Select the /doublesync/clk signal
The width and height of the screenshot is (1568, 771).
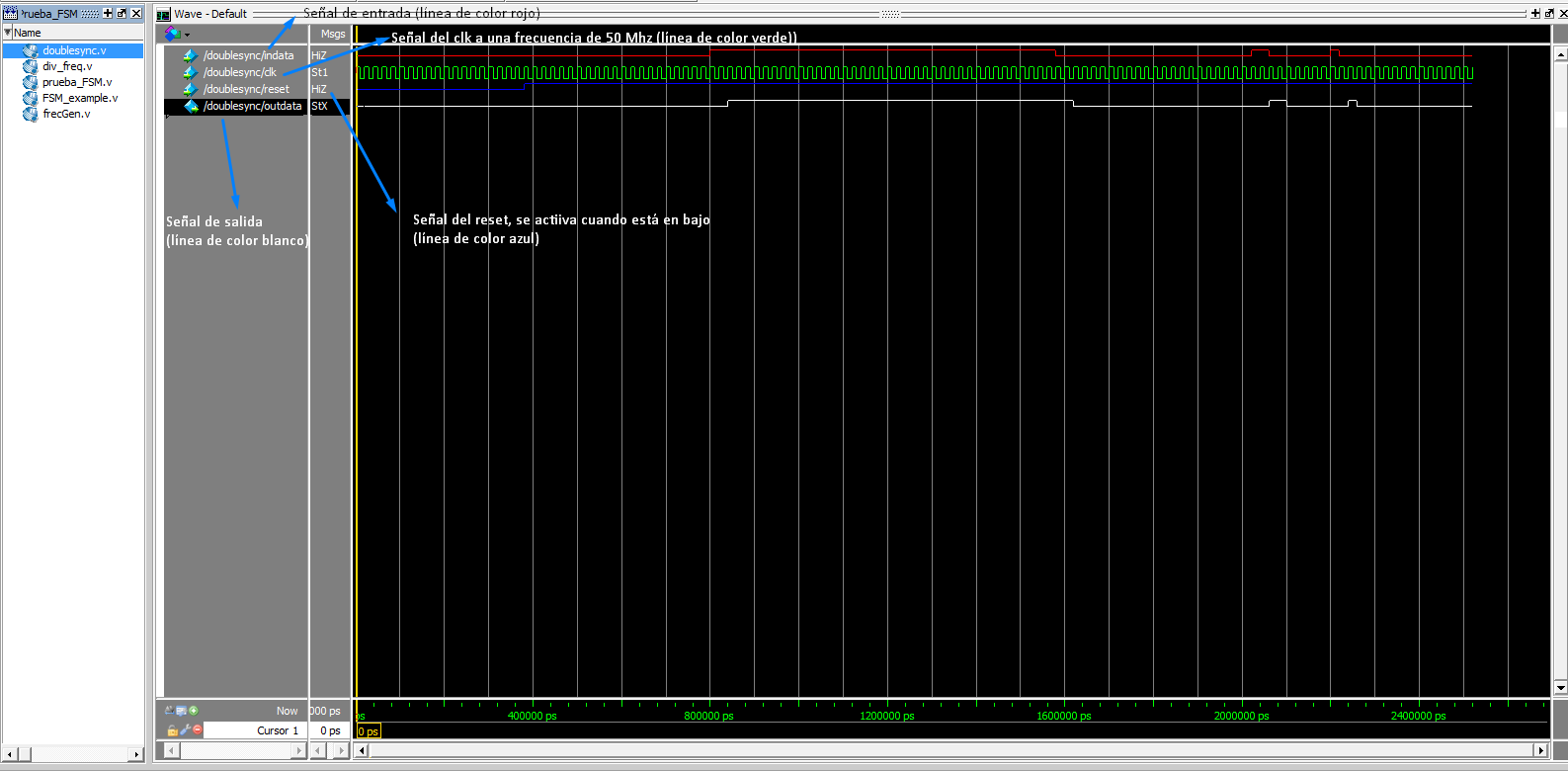tap(239, 72)
